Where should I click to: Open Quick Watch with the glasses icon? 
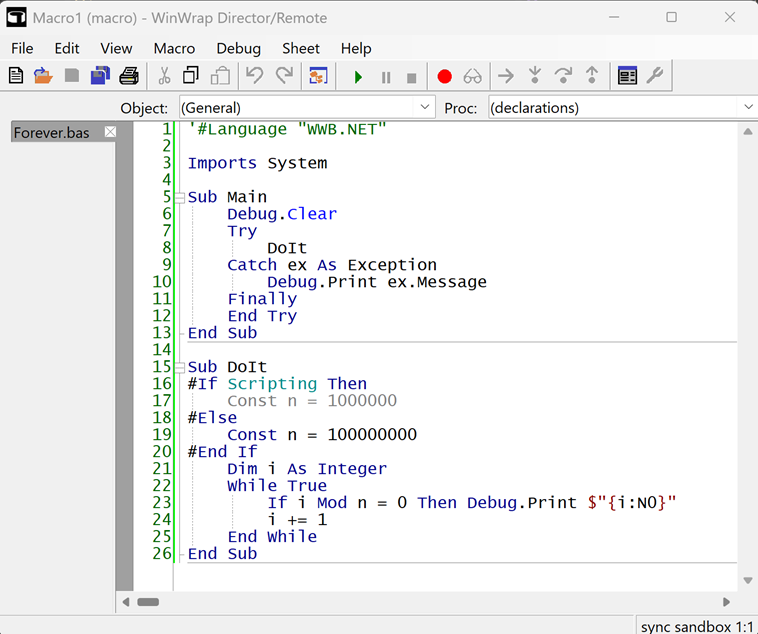pos(472,76)
